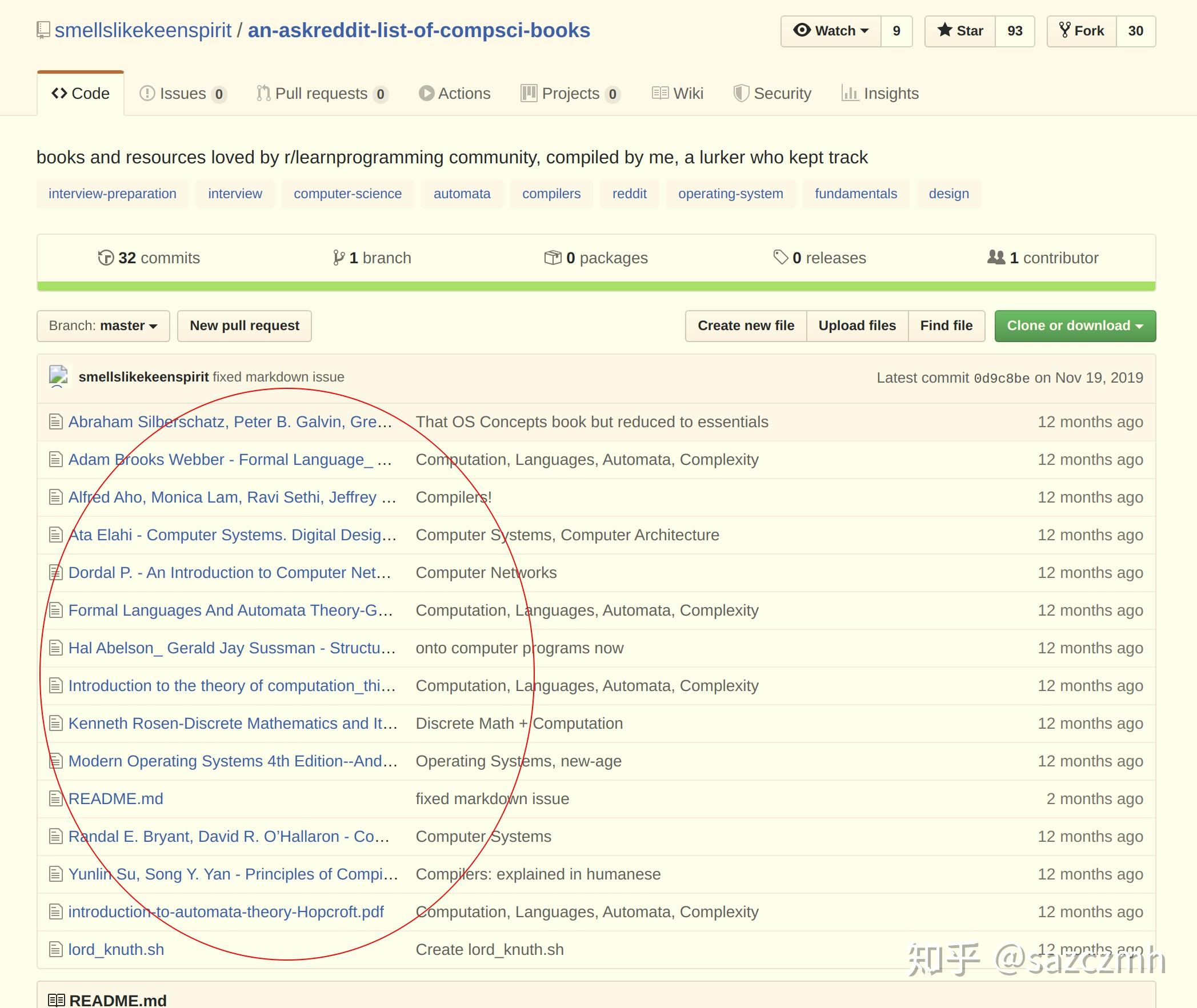Image resolution: width=1197 pixels, height=1008 pixels.
Task: Open the watchers count 9
Action: coord(896,31)
